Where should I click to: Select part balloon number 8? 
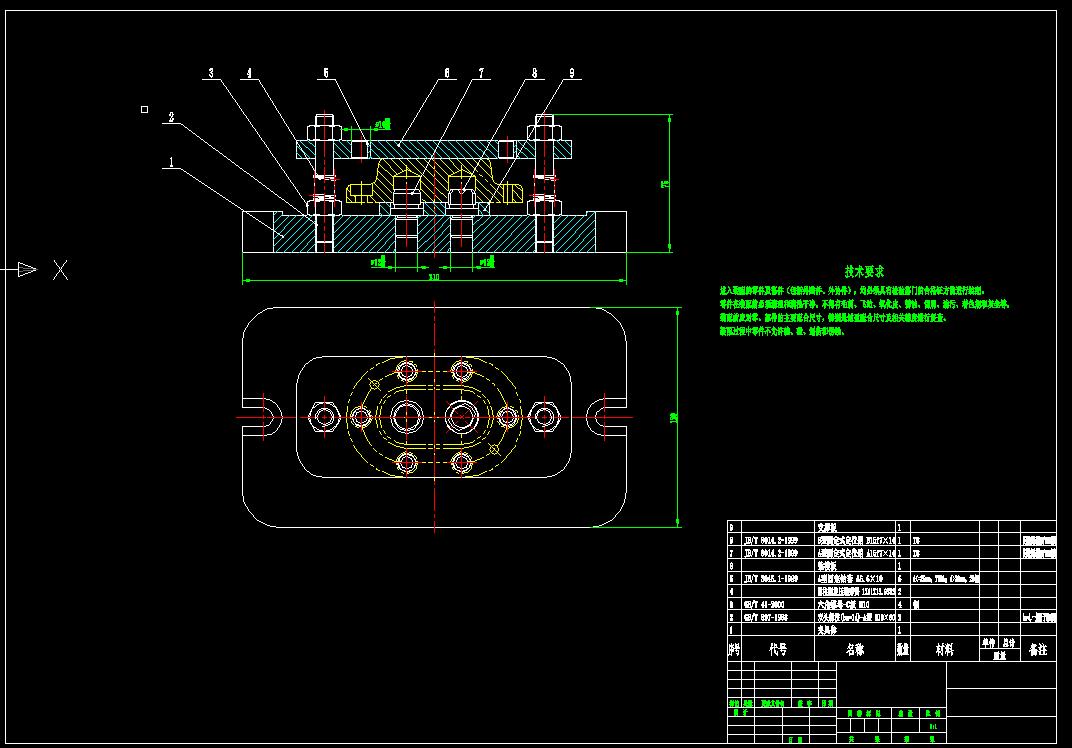tap(535, 72)
